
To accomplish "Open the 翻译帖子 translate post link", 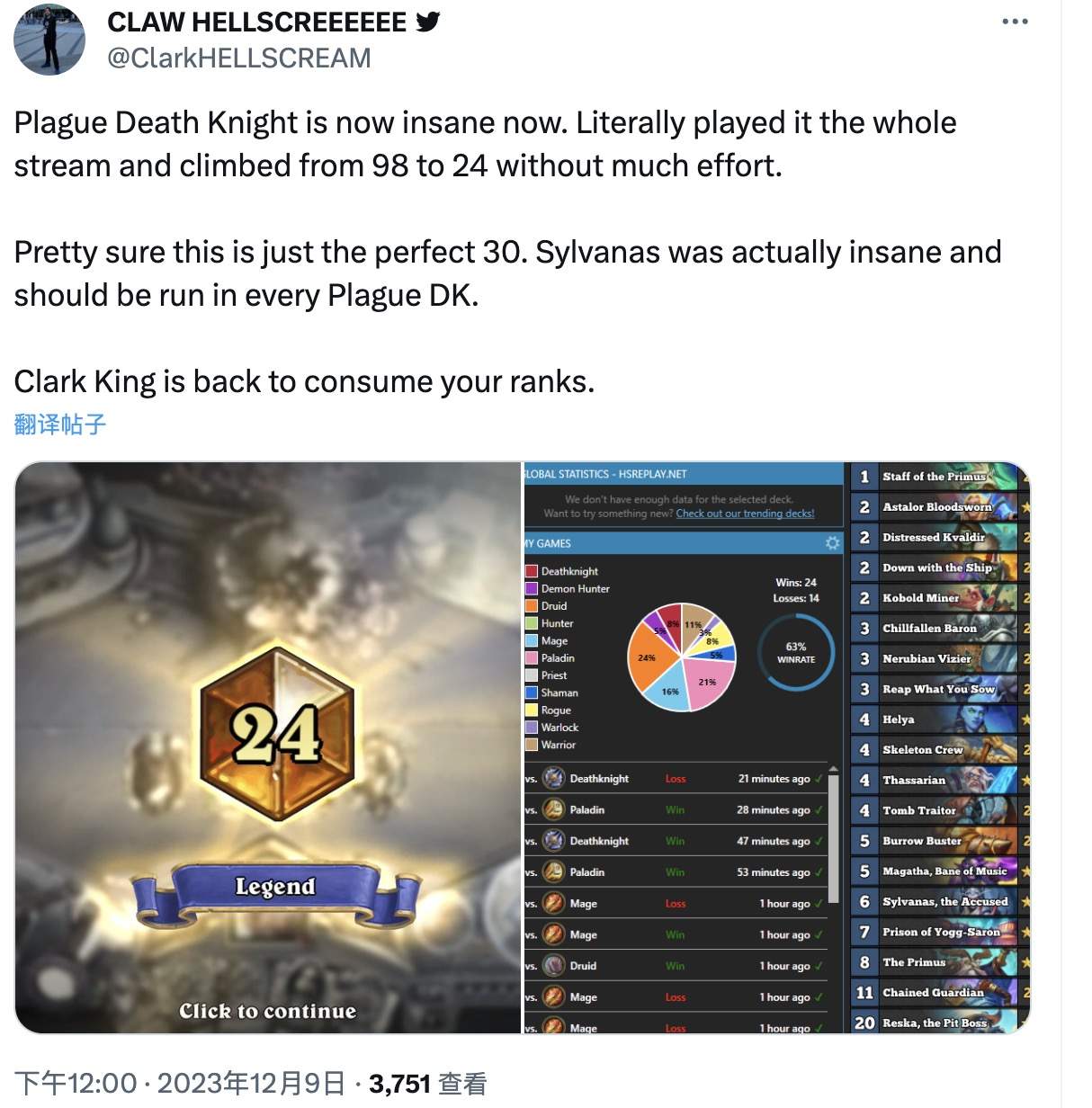I will [x=60, y=424].
